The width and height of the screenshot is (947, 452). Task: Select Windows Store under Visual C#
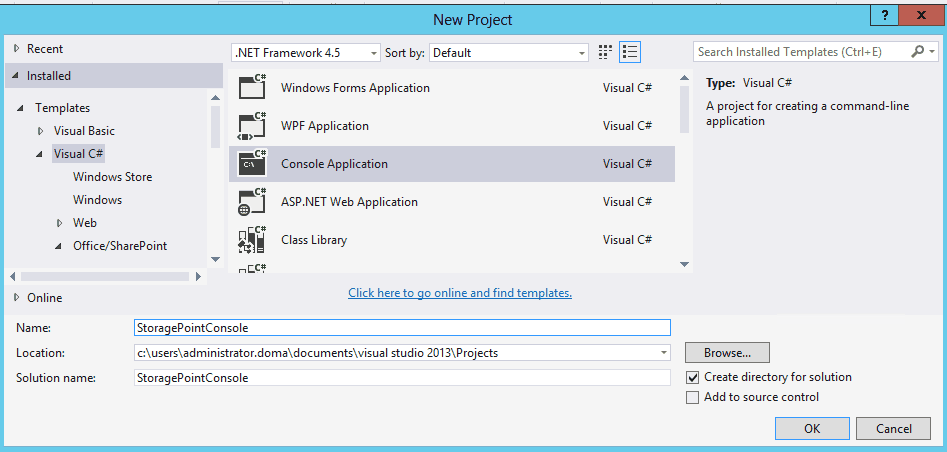point(112,177)
